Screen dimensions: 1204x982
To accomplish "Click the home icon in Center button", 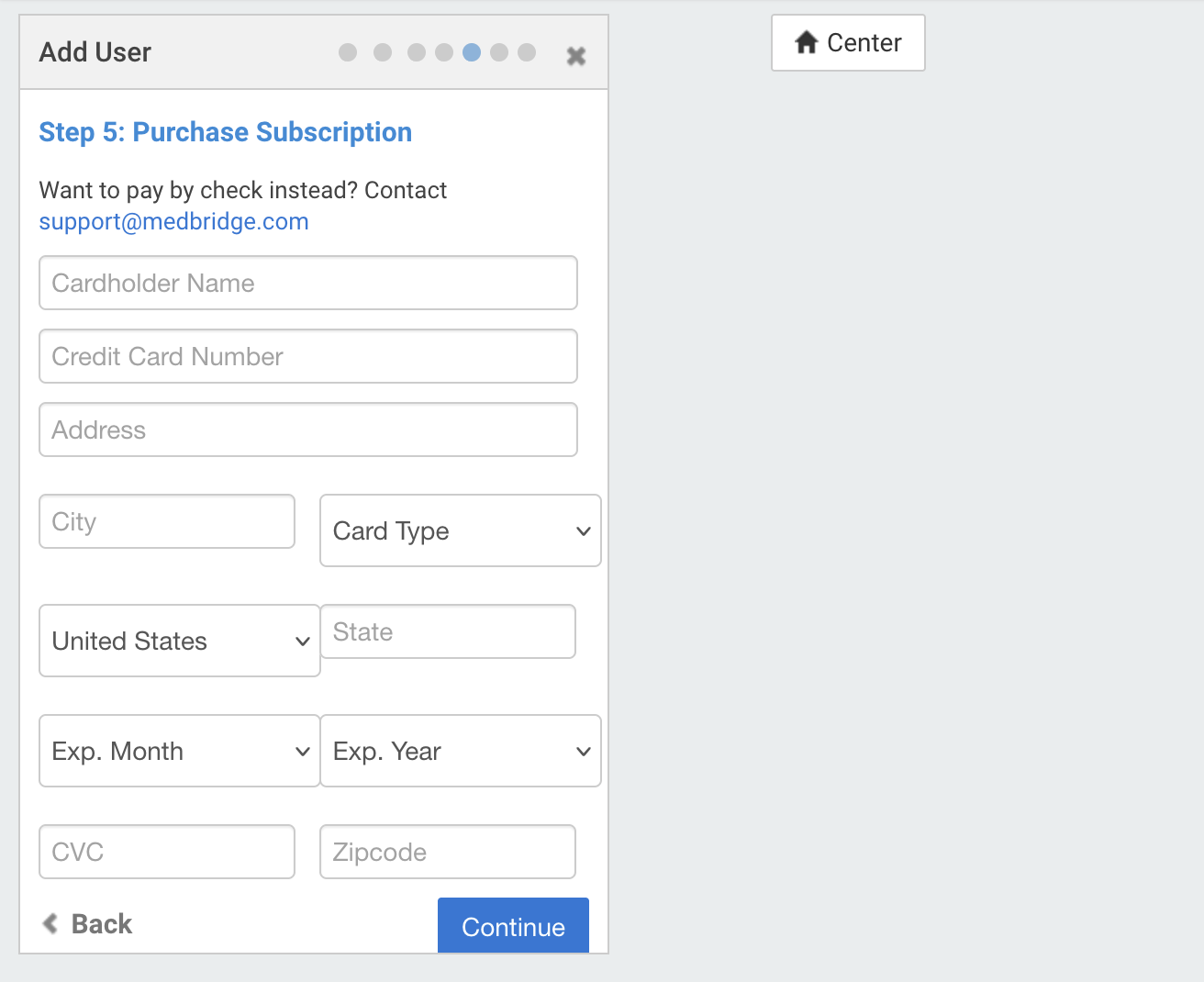I will point(807,42).
